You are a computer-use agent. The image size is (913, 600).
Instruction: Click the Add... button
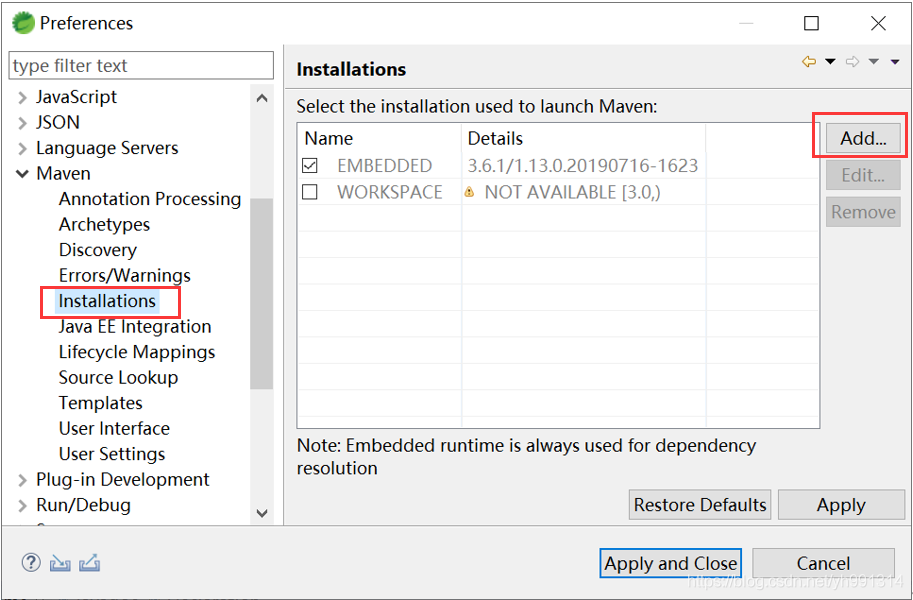pos(863,139)
